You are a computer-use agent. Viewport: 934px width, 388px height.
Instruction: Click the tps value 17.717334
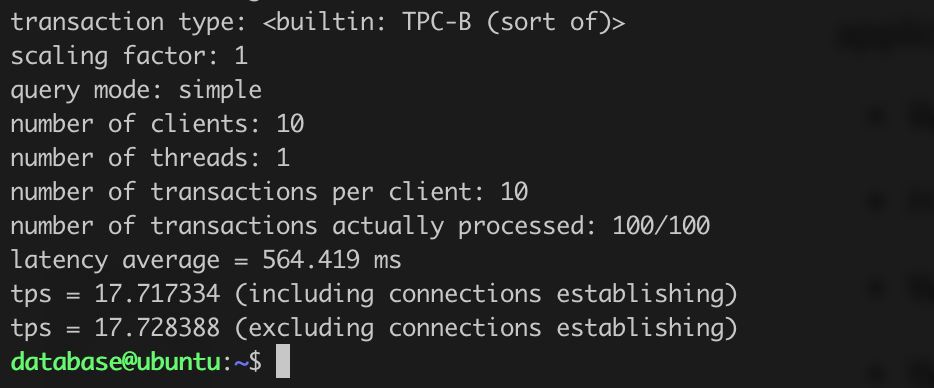tap(157, 294)
